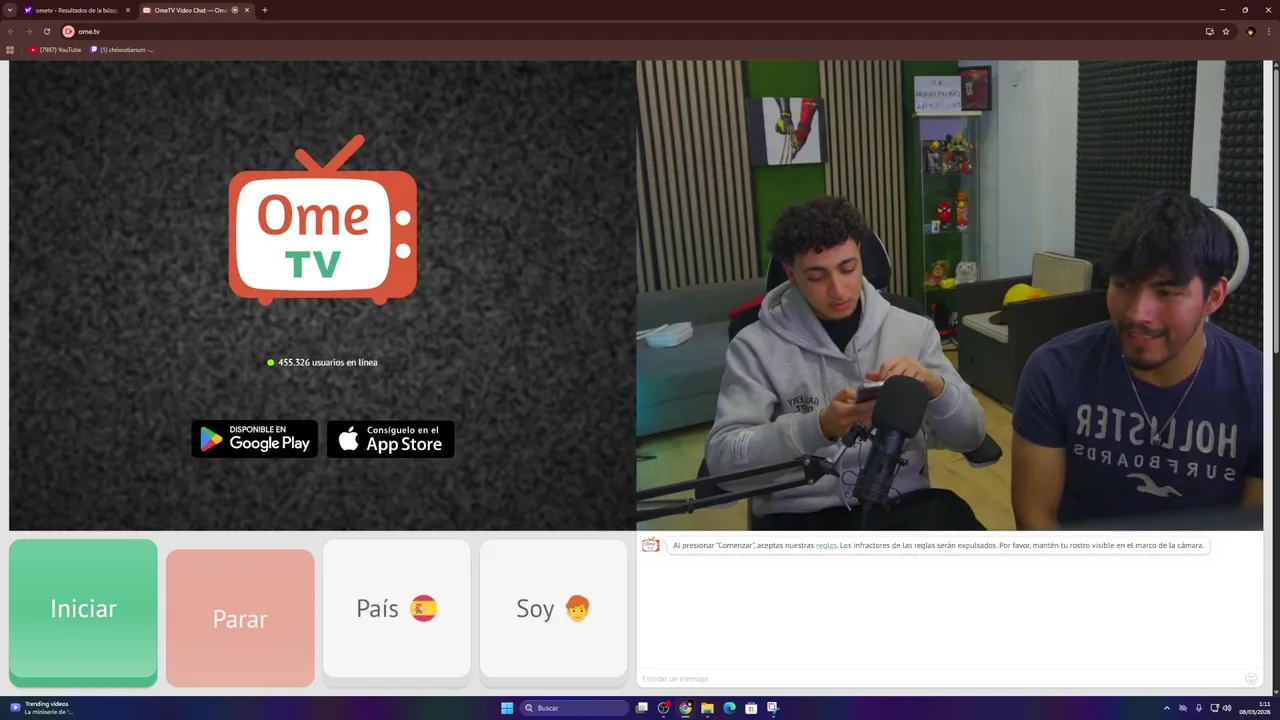Click the OmeTV avatar icon beside chat notice

tap(651, 545)
